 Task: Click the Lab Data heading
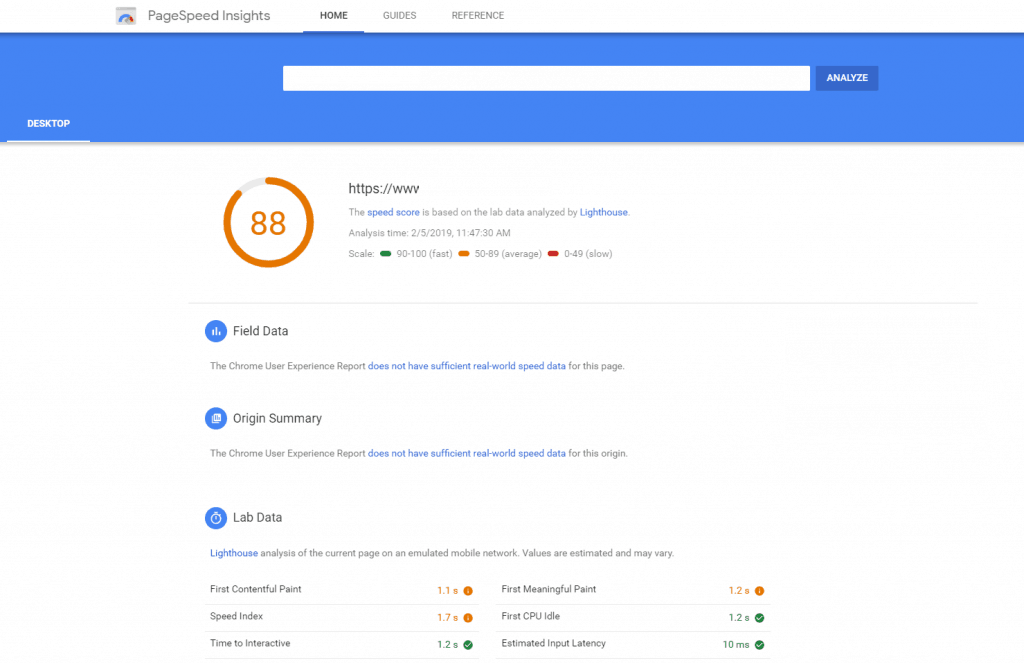pos(257,518)
